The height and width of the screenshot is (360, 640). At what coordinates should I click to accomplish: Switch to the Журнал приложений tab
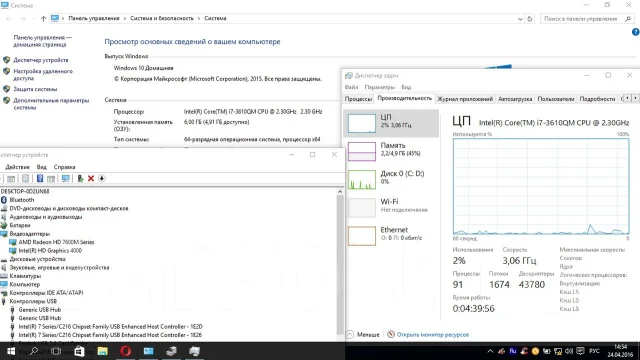(x=465, y=99)
